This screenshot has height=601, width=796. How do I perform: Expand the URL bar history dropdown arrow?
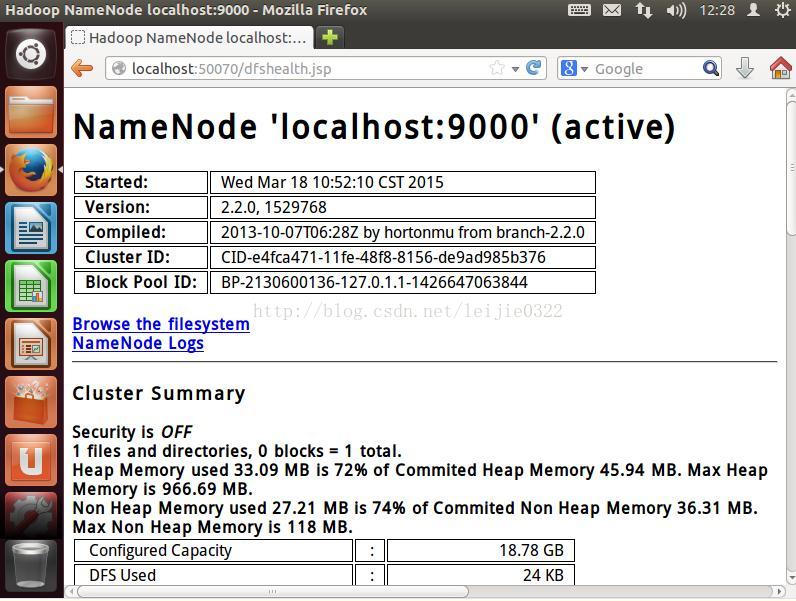pos(515,69)
